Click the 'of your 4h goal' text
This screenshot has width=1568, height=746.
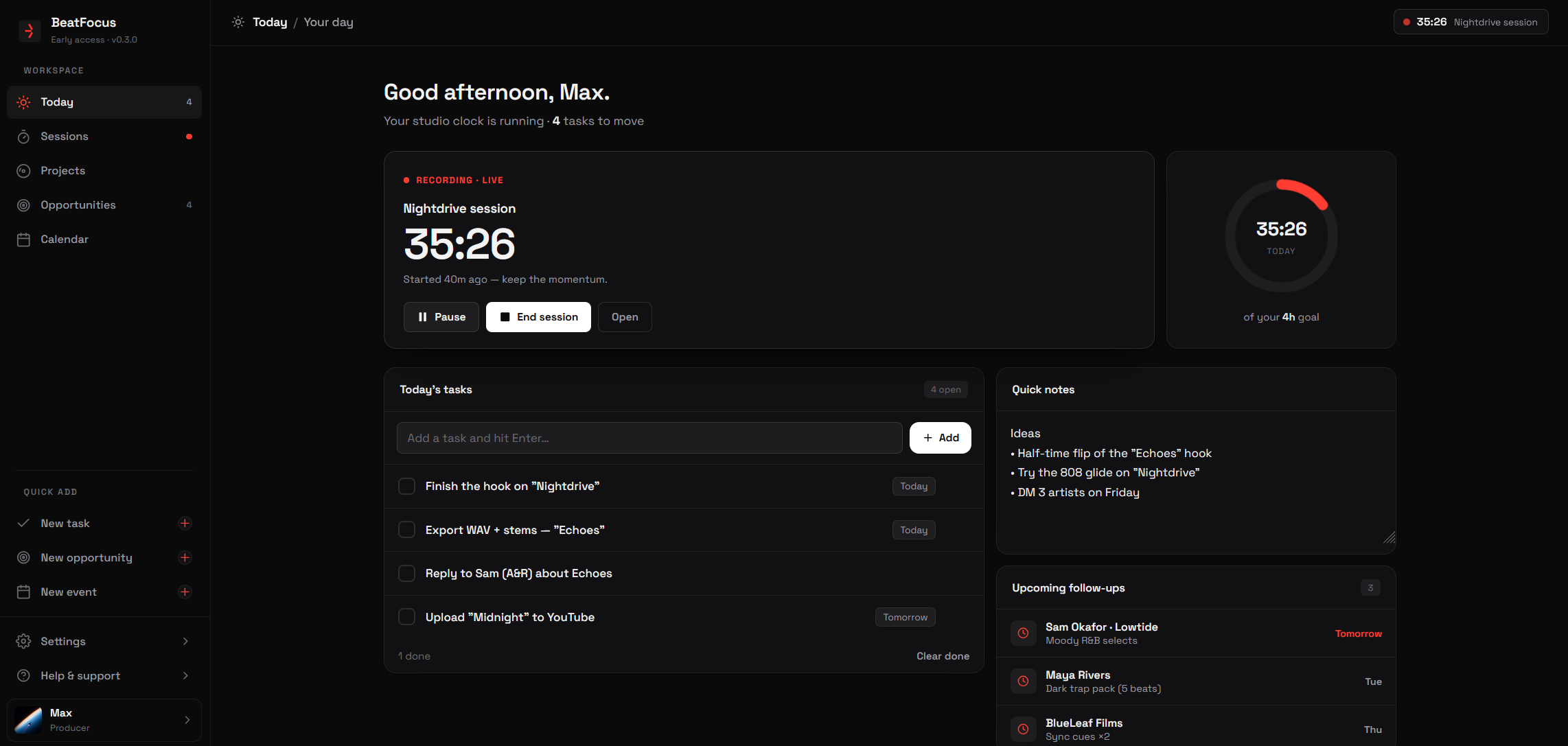1281,317
